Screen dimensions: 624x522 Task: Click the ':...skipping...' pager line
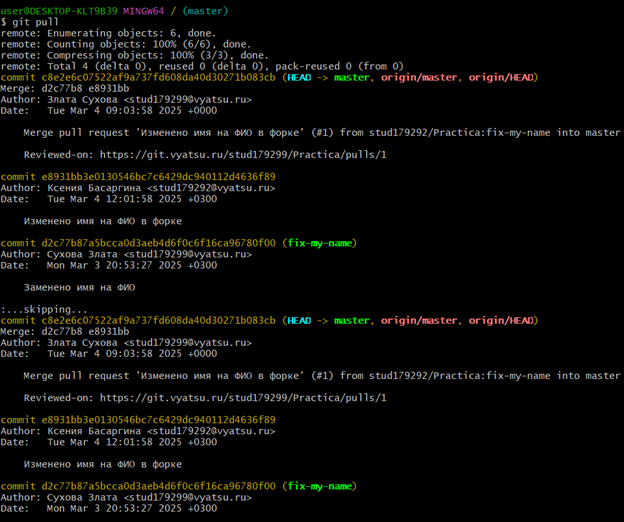pyautogui.click(x=44, y=309)
